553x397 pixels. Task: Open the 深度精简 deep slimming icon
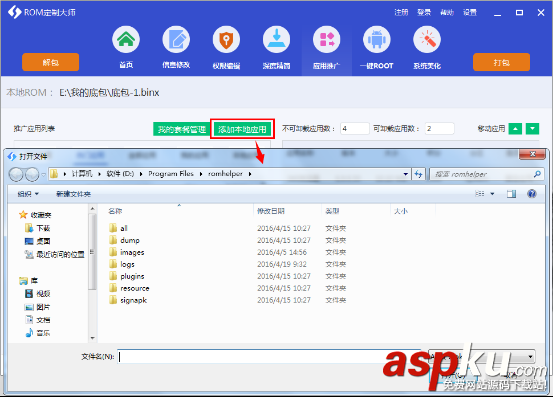[x=276, y=39]
